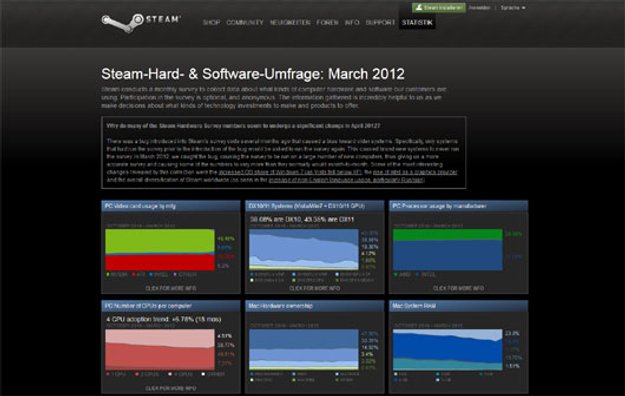Click the Steam logo
Image resolution: width=625 pixels, height=396 pixels.
[141, 22]
